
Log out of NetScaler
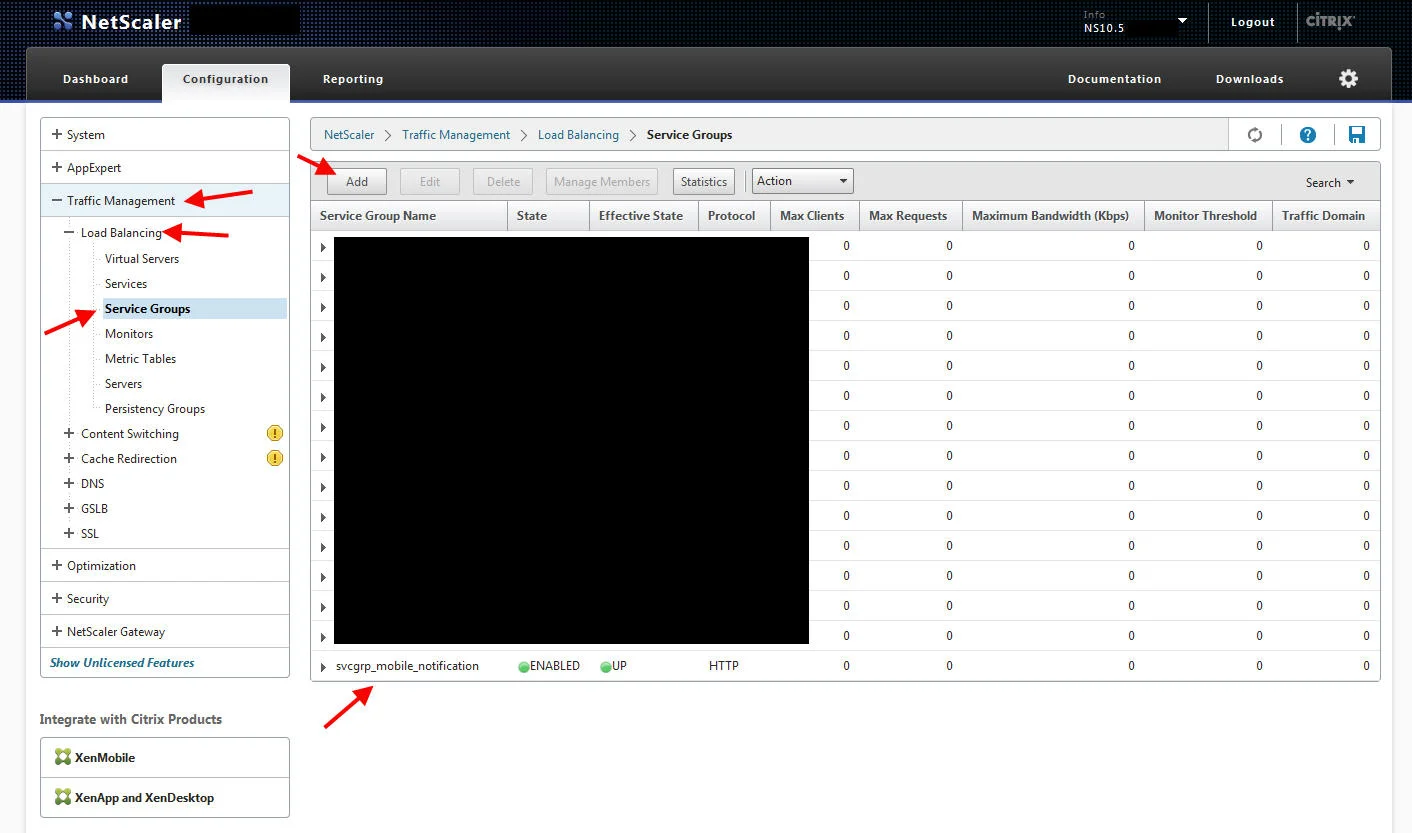tap(1253, 22)
